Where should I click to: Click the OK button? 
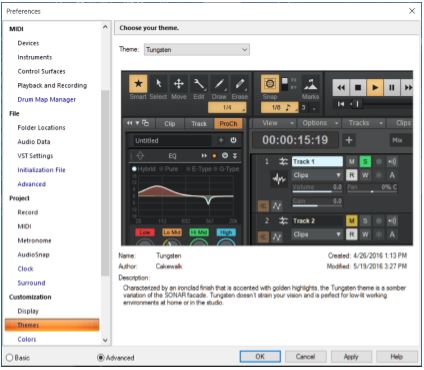260,357
